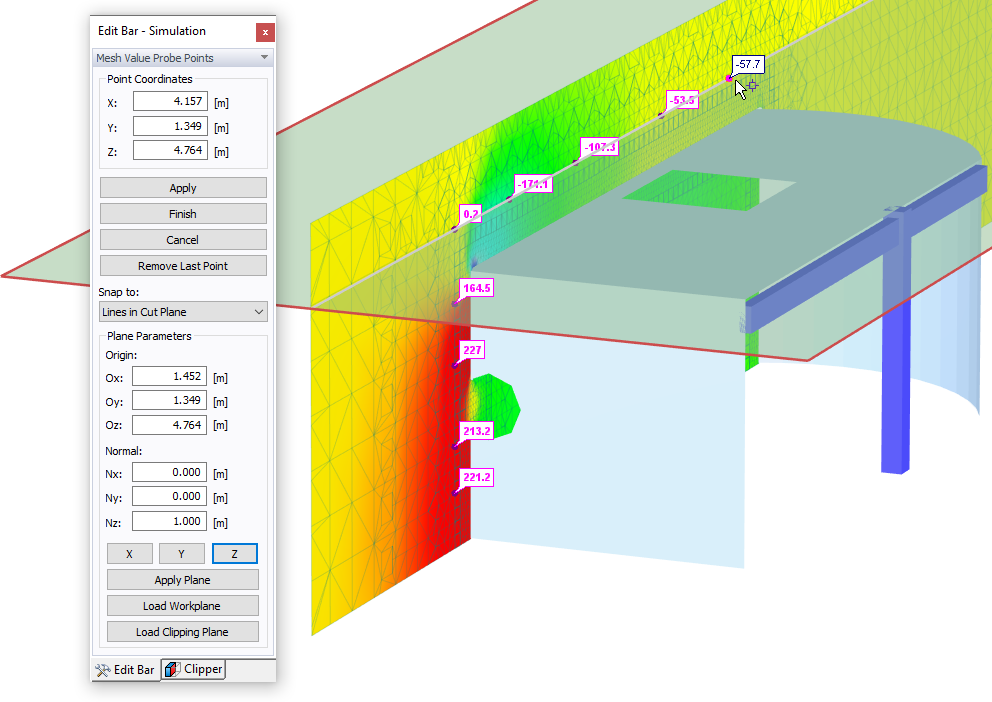This screenshot has height=702, width=992.
Task: Set plane normal with X button
Action: coord(130,553)
